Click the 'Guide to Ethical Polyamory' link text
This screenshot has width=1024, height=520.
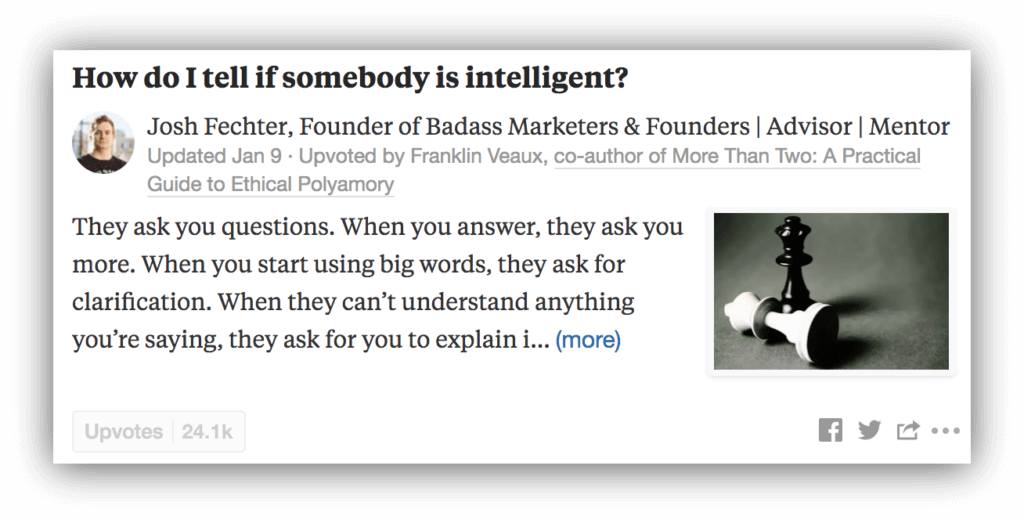point(270,184)
